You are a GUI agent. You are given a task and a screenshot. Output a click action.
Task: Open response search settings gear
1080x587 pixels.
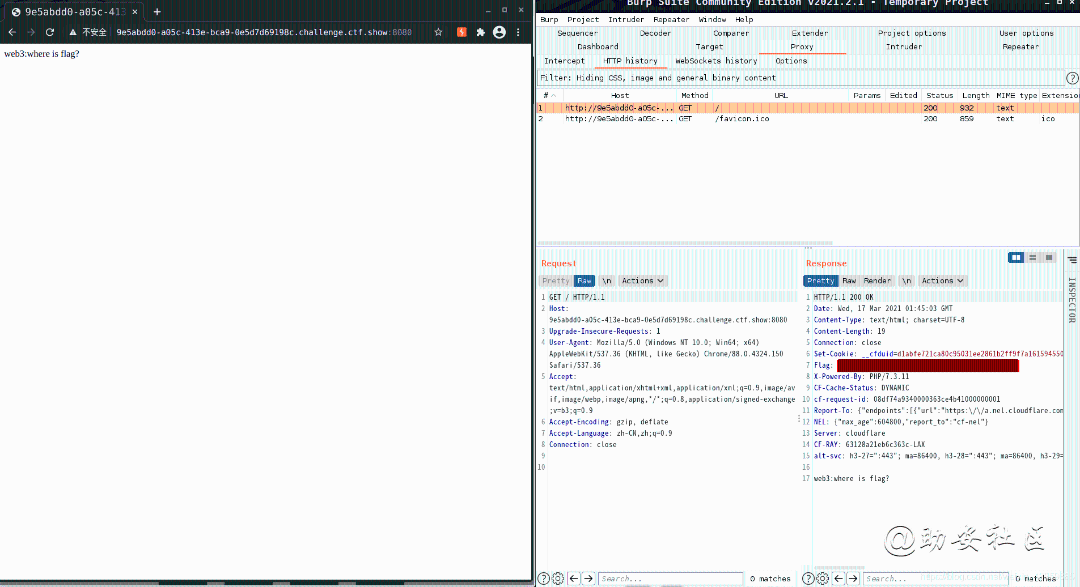coord(822,579)
